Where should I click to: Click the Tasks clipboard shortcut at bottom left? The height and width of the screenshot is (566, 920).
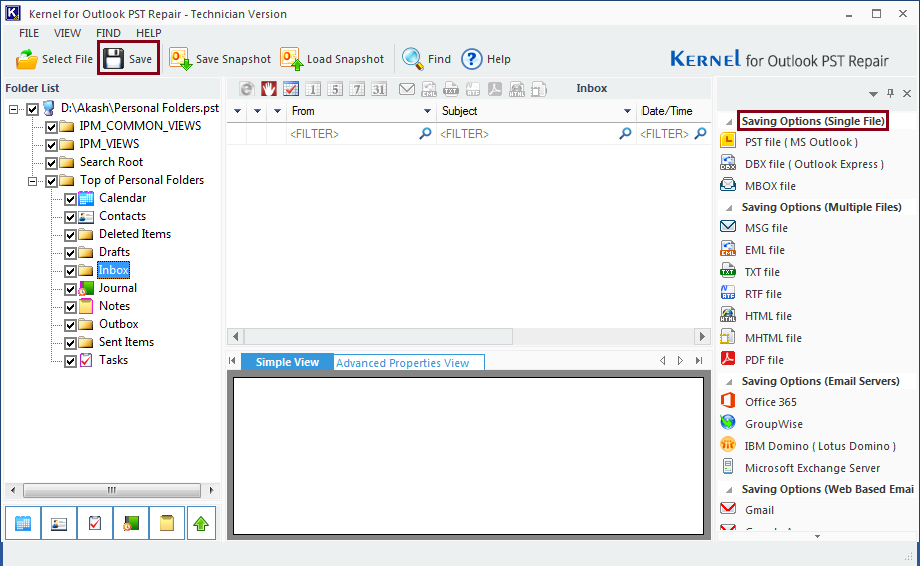pyautogui.click(x=95, y=523)
